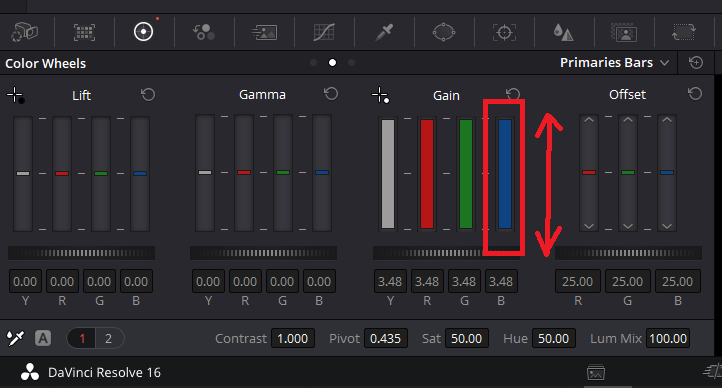
Task: Select the third page indicator dot
Action: coord(351,63)
